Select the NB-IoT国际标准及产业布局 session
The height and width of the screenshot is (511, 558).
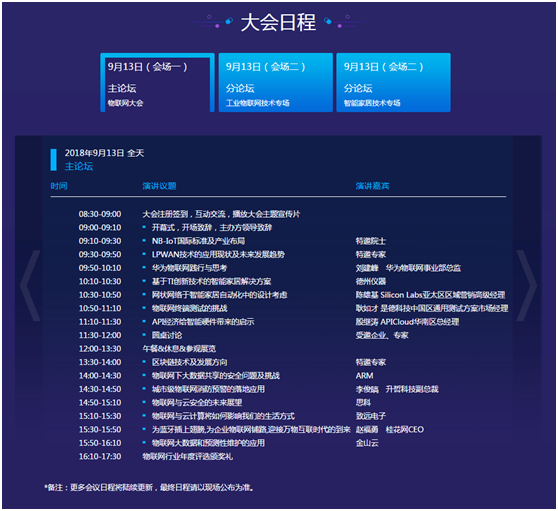tap(198, 241)
